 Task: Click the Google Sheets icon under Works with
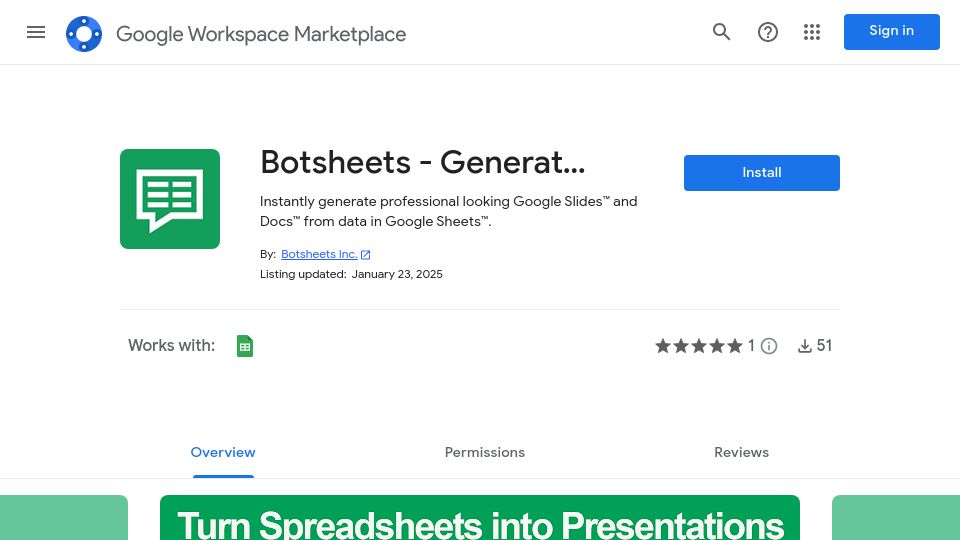245,346
